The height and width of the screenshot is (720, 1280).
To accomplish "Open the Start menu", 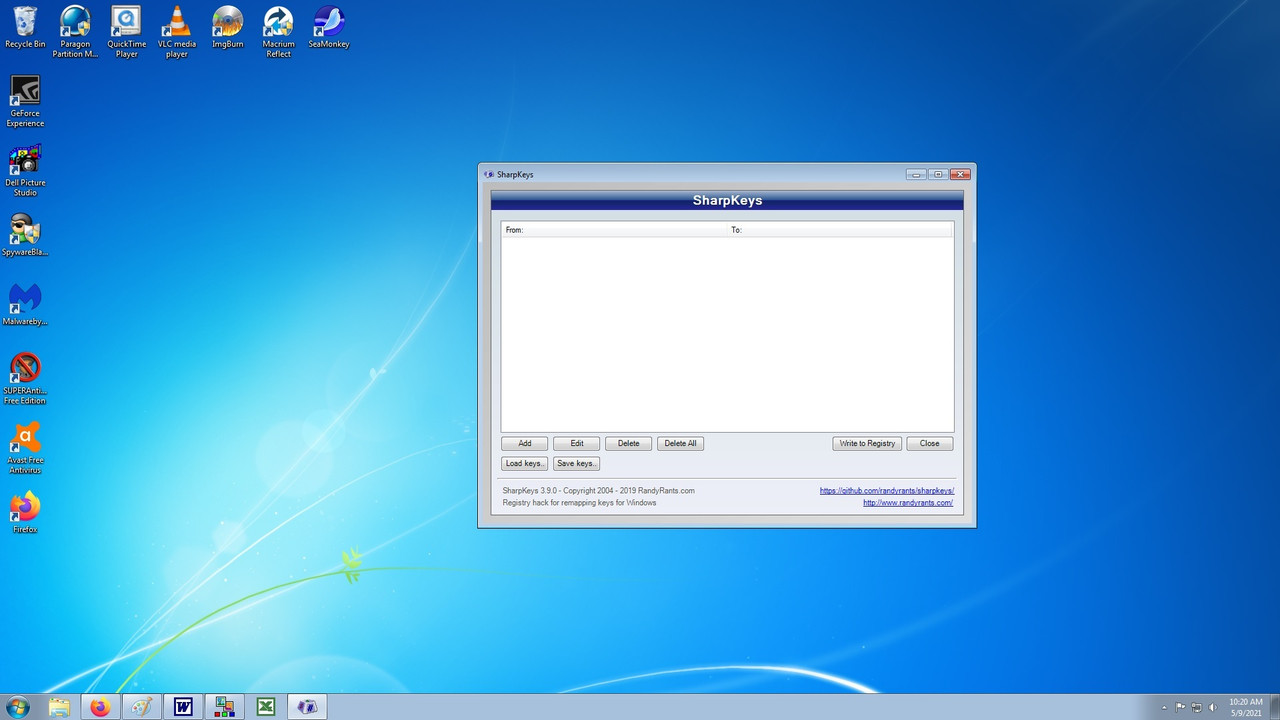I will (16, 707).
